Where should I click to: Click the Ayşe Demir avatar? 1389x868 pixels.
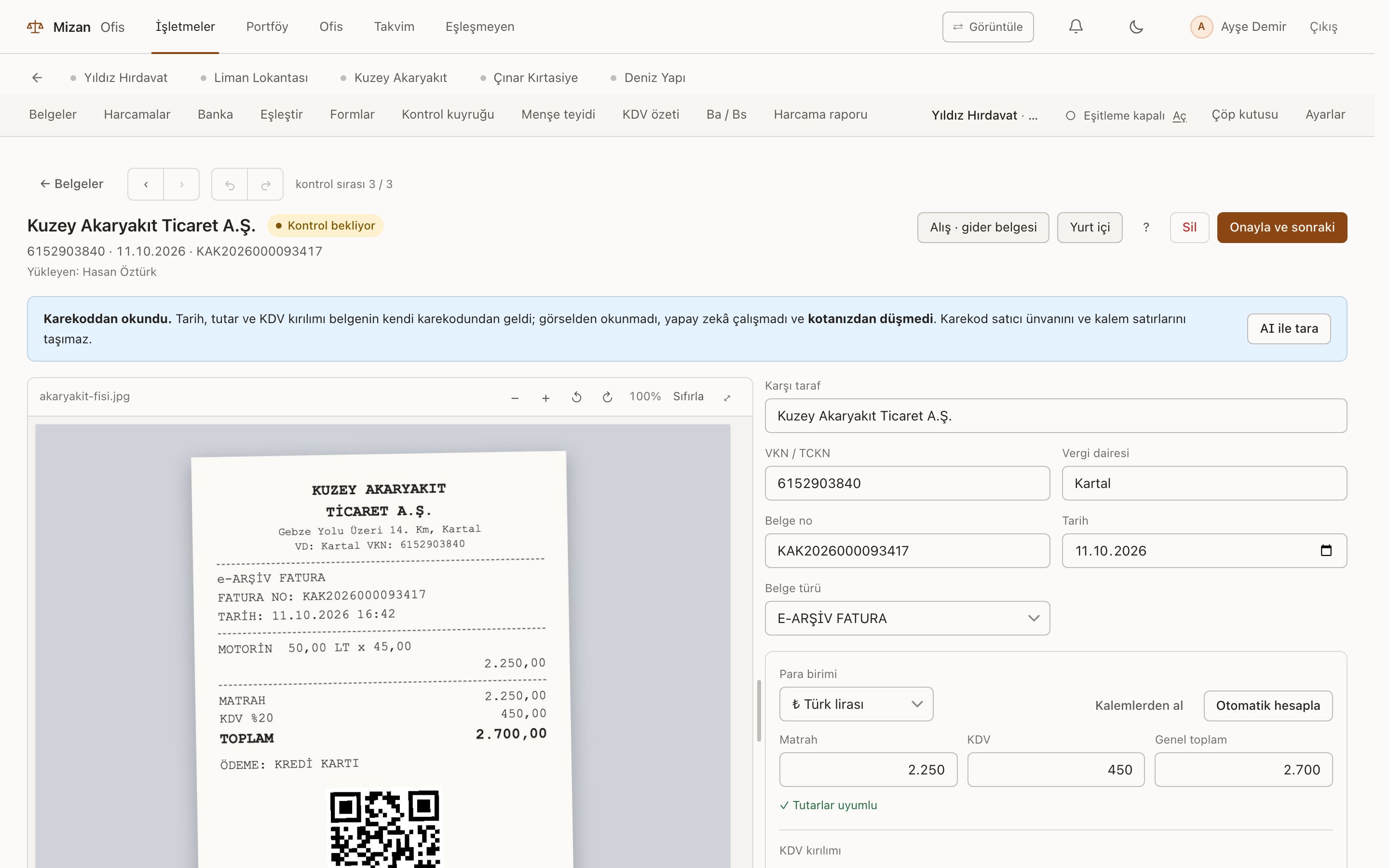(1201, 27)
